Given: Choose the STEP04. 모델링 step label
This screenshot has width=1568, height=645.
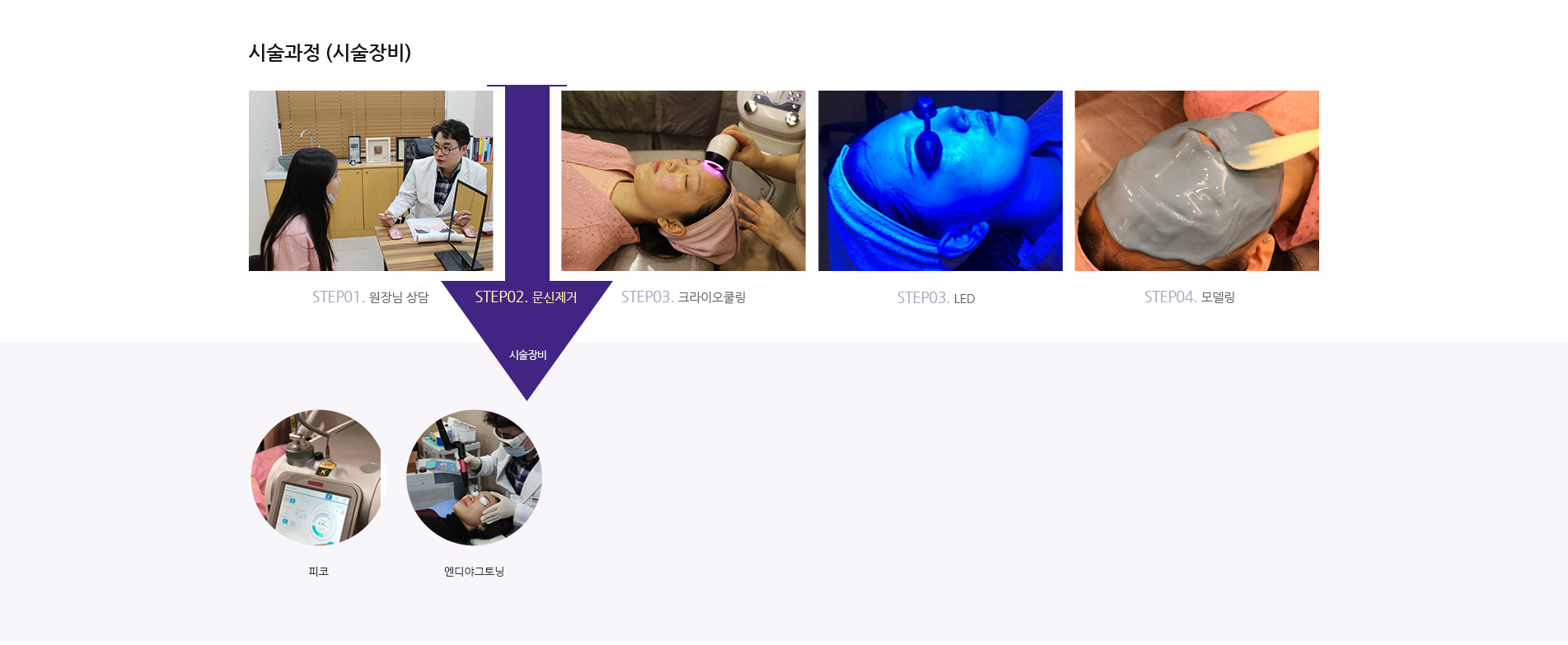Looking at the screenshot, I should (x=1189, y=297).
